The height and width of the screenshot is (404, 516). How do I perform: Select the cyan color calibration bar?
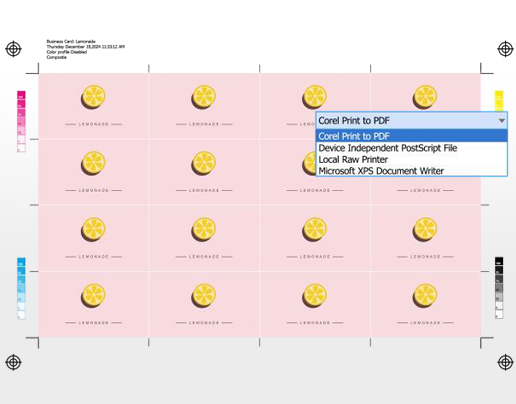coord(21,288)
